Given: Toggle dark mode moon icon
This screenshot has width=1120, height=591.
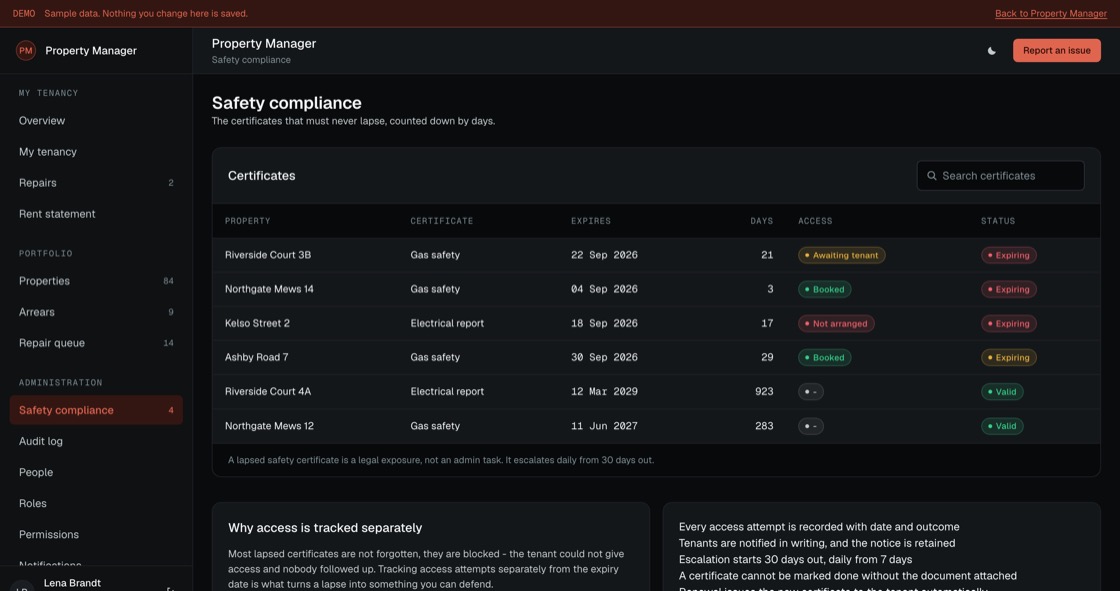Looking at the screenshot, I should (x=991, y=51).
